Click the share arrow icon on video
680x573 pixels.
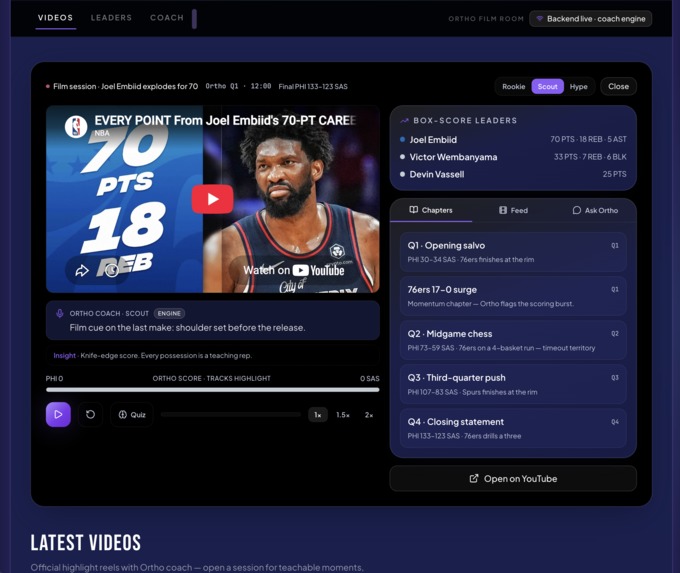coord(82,271)
